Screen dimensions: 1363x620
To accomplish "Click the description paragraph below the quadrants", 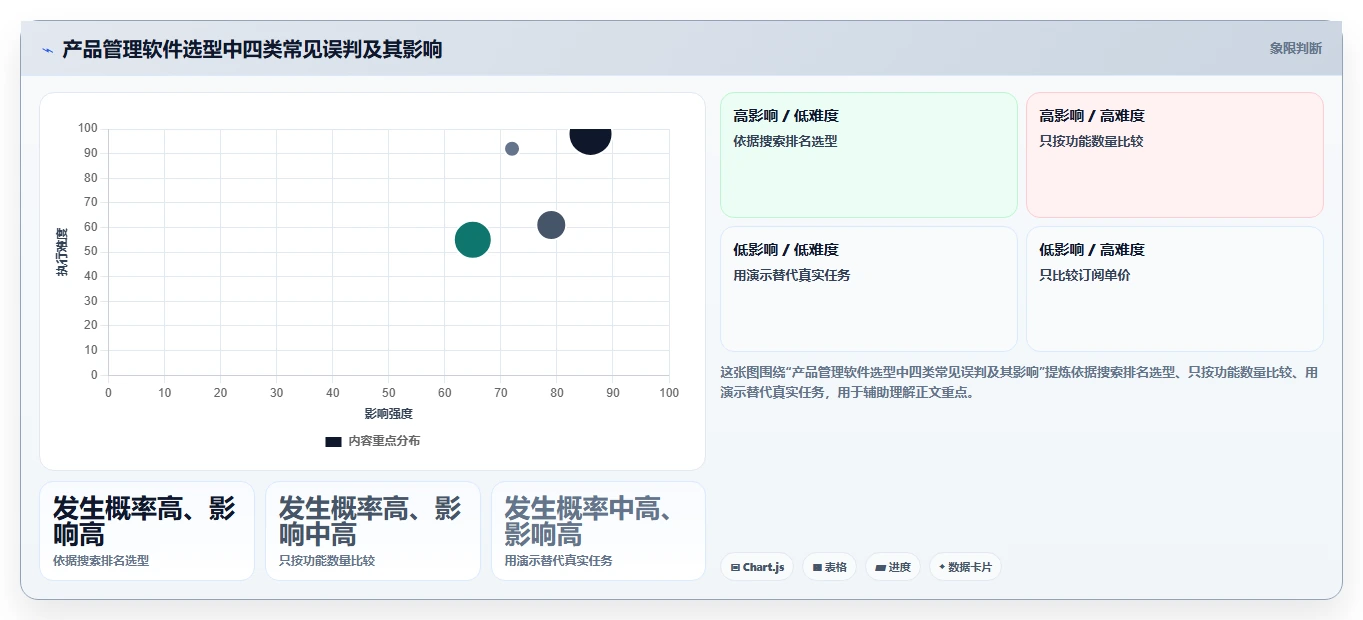I will [x=1019, y=382].
